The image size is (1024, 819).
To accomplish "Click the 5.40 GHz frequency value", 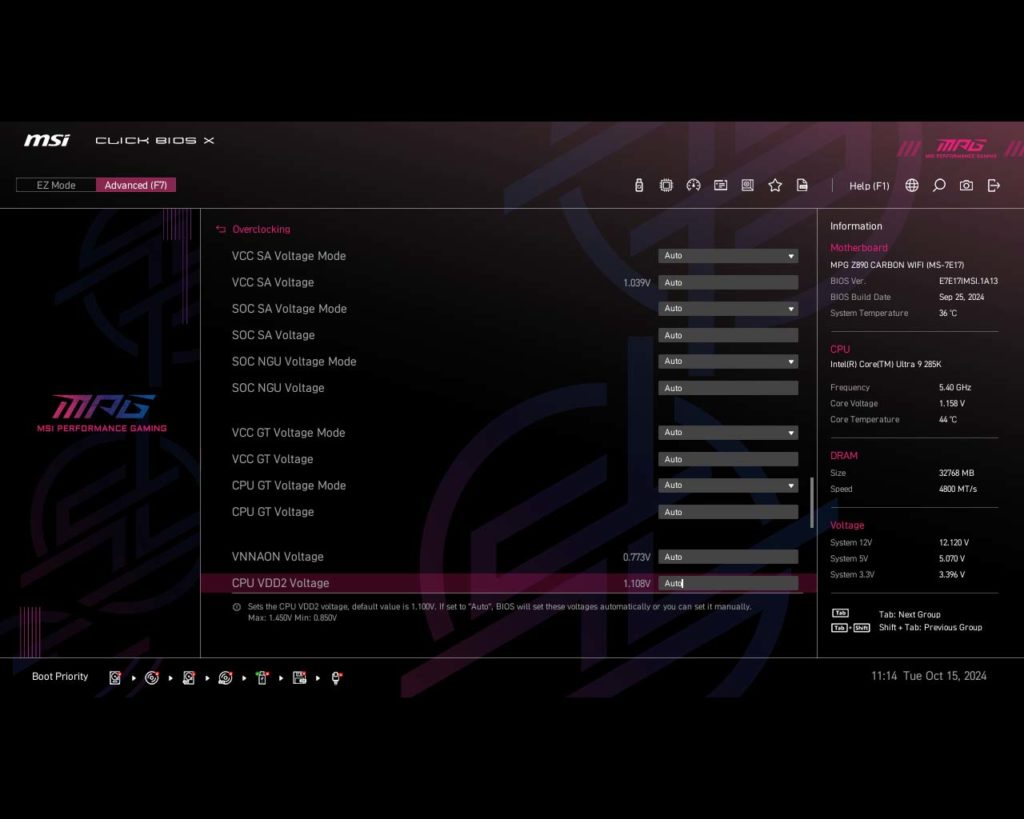I will point(955,387).
